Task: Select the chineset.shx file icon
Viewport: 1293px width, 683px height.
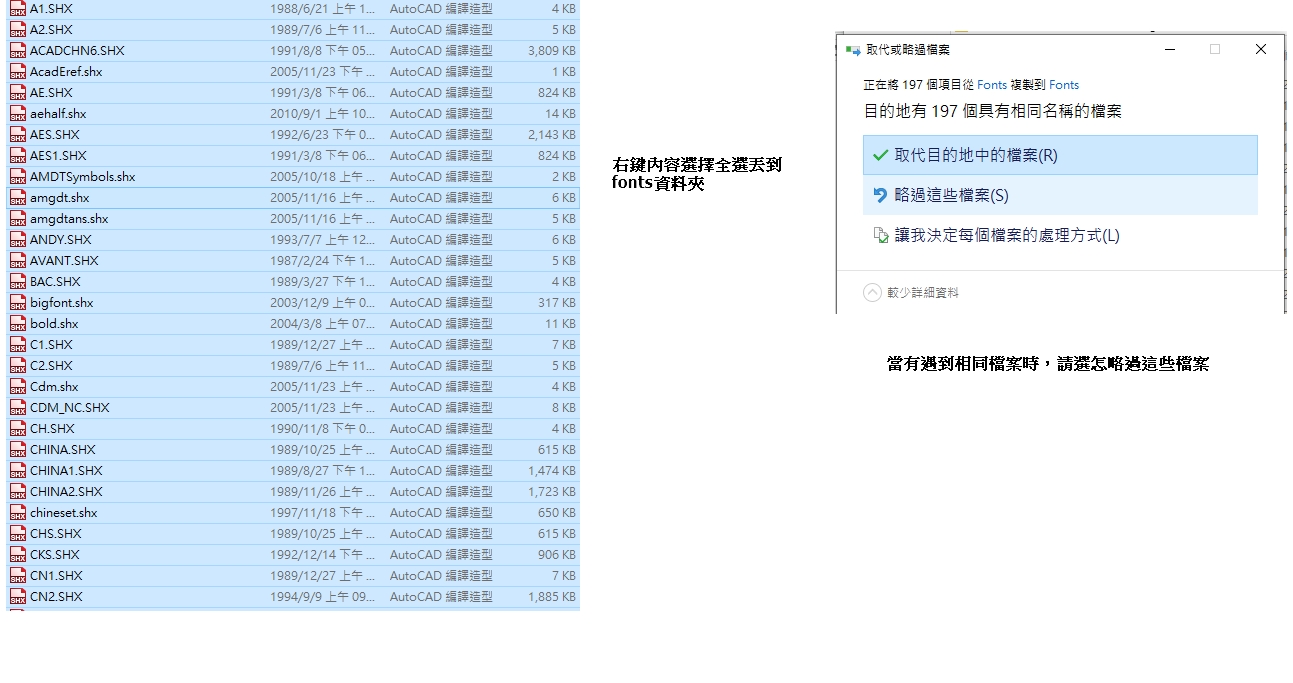Action: [18, 512]
